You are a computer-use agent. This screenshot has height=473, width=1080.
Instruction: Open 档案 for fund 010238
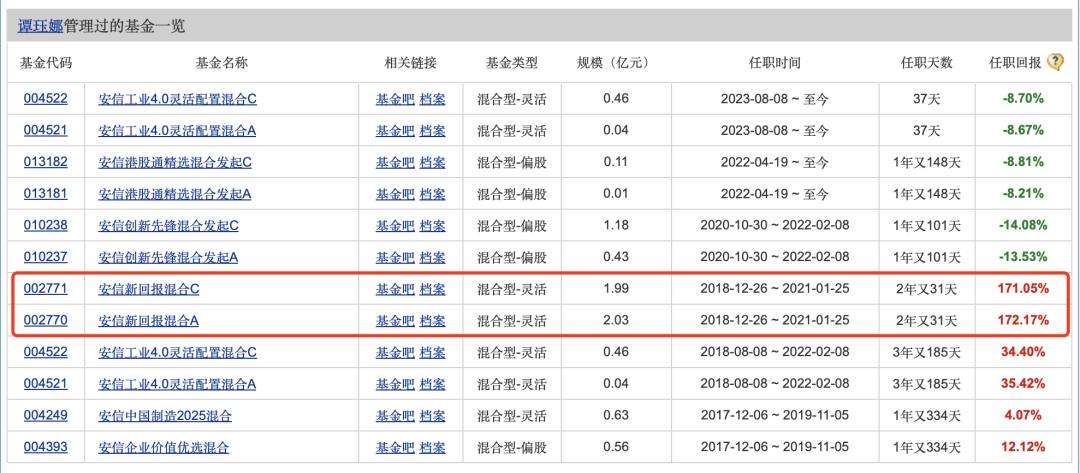tap(433, 225)
